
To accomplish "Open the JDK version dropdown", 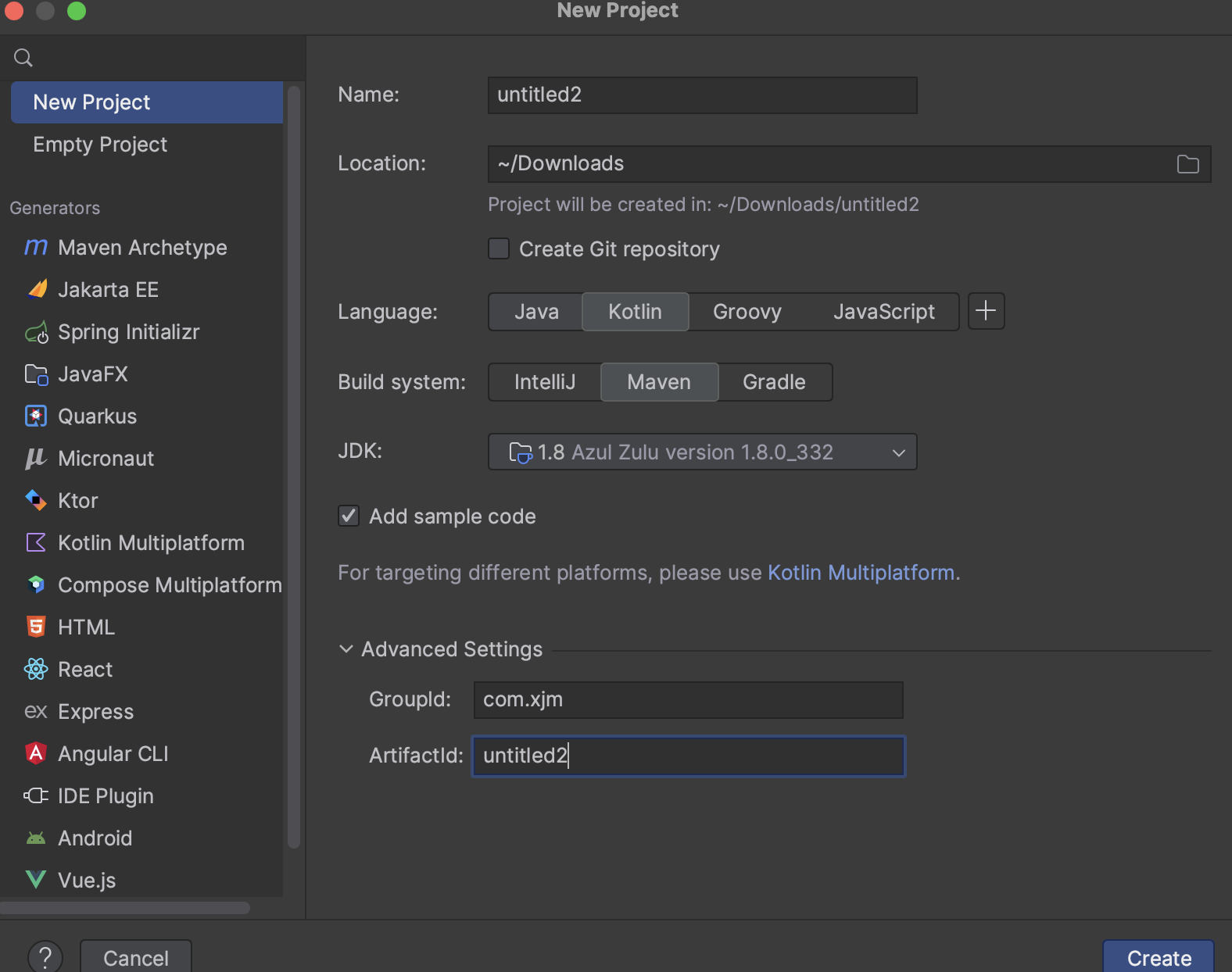I will coord(702,452).
